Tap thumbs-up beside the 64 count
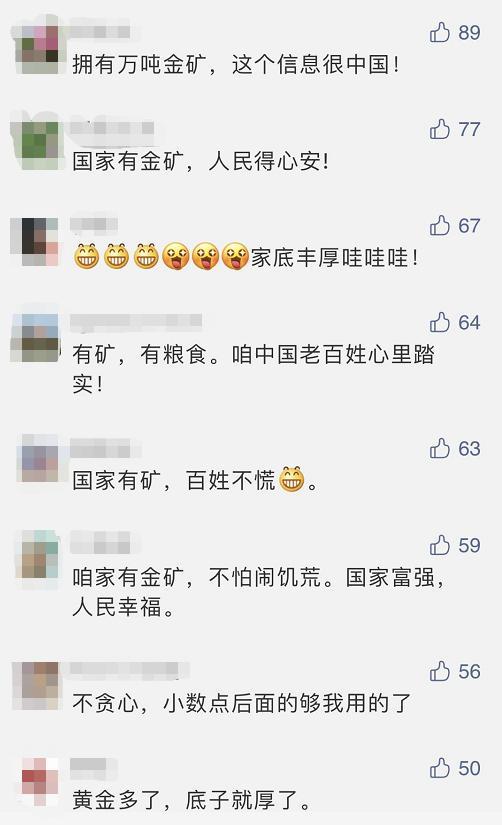 440,323
